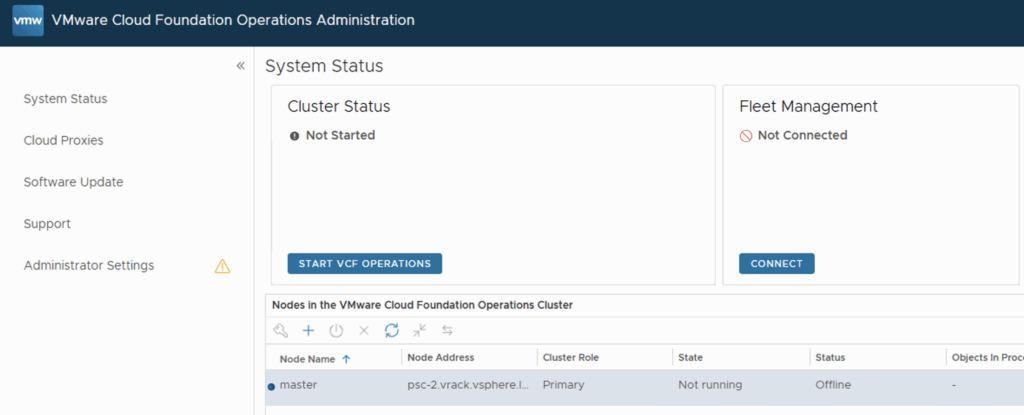
Task: Add a new node with plus icon
Action: 308,330
